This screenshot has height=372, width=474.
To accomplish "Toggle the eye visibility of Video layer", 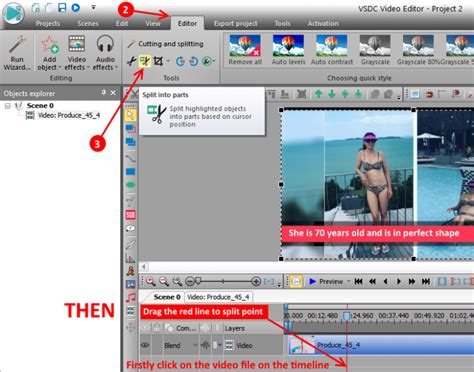I will tap(145, 345).
